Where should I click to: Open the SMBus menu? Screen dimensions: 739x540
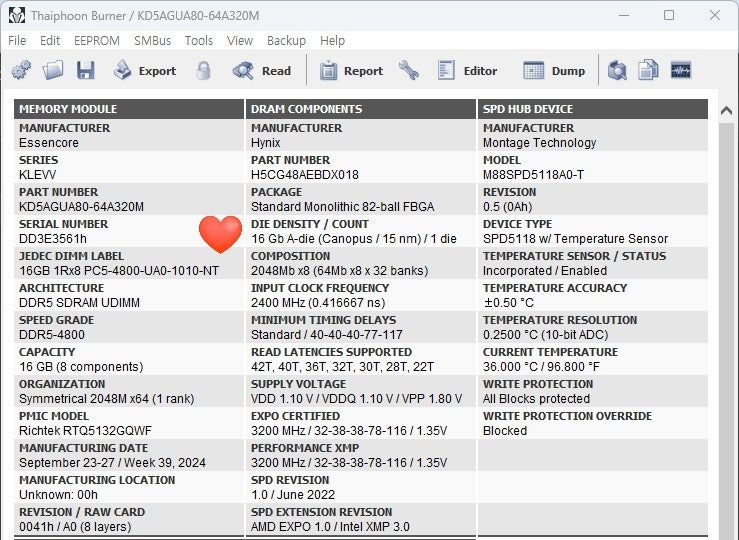click(152, 41)
